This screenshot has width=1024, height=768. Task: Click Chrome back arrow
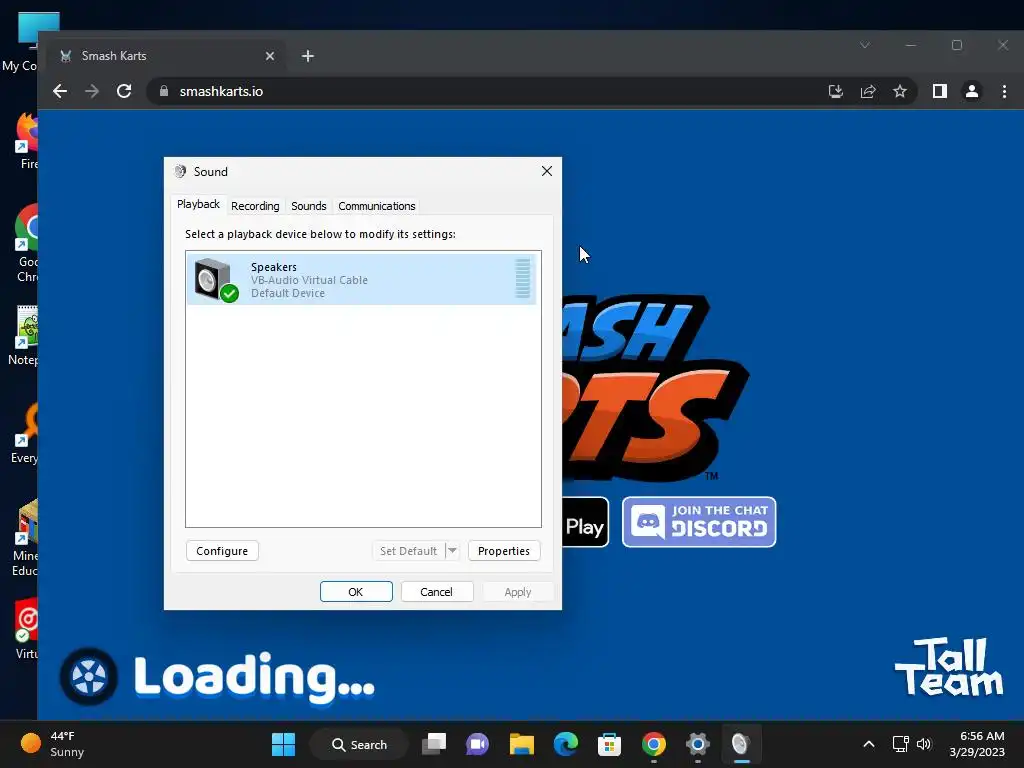click(60, 91)
